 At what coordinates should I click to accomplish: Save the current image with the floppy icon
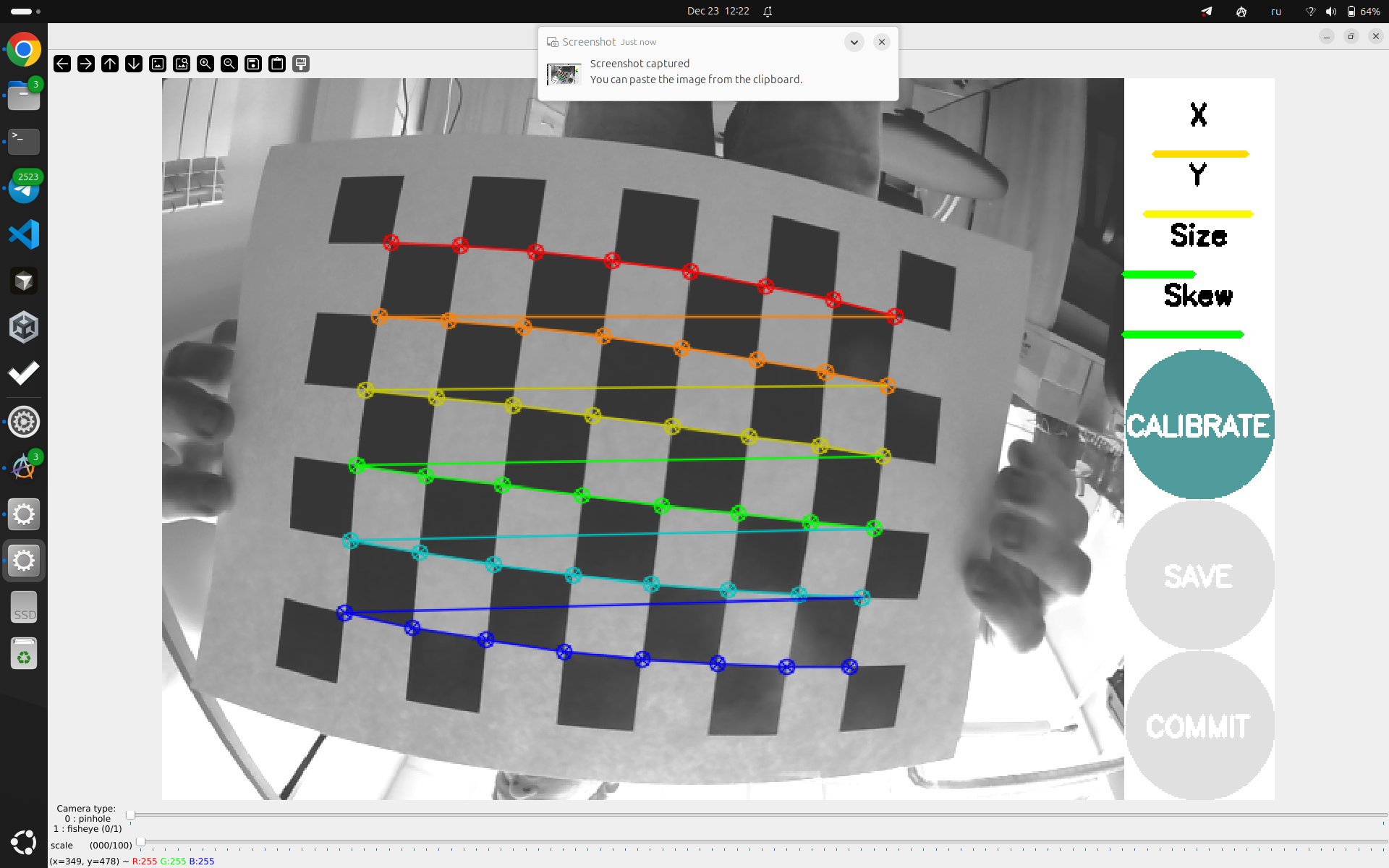(252, 64)
